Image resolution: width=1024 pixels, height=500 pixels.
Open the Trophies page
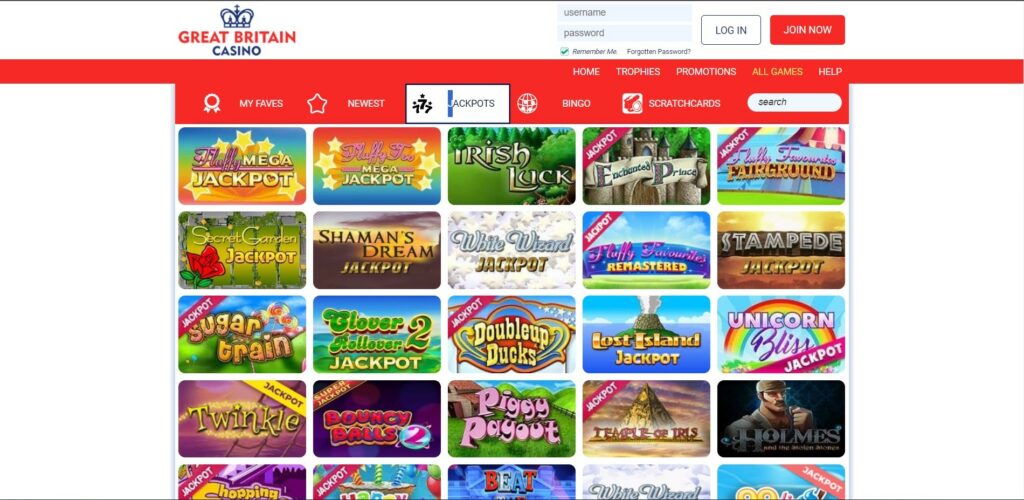pyautogui.click(x=638, y=72)
